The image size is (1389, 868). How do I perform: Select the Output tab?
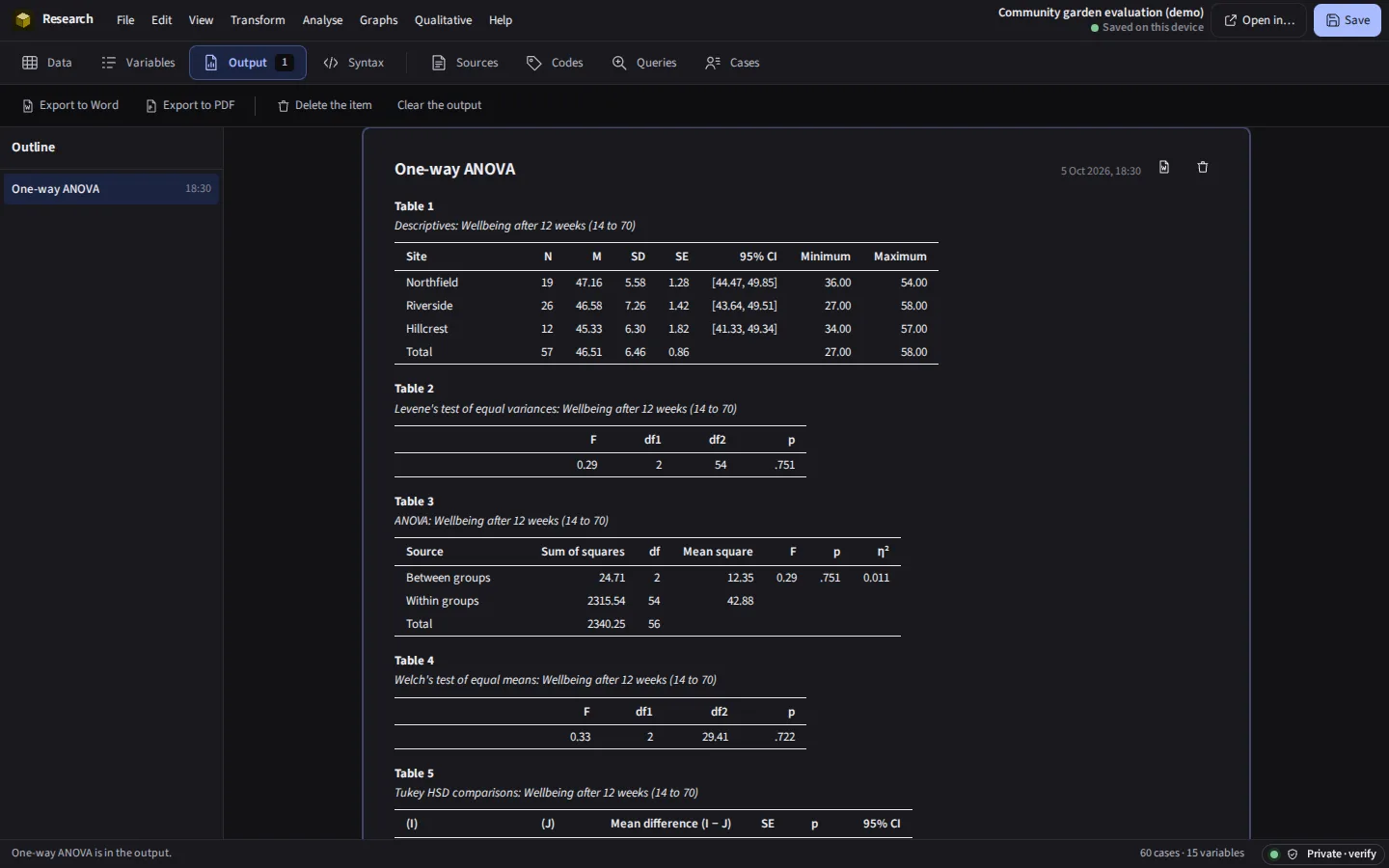[x=248, y=63]
